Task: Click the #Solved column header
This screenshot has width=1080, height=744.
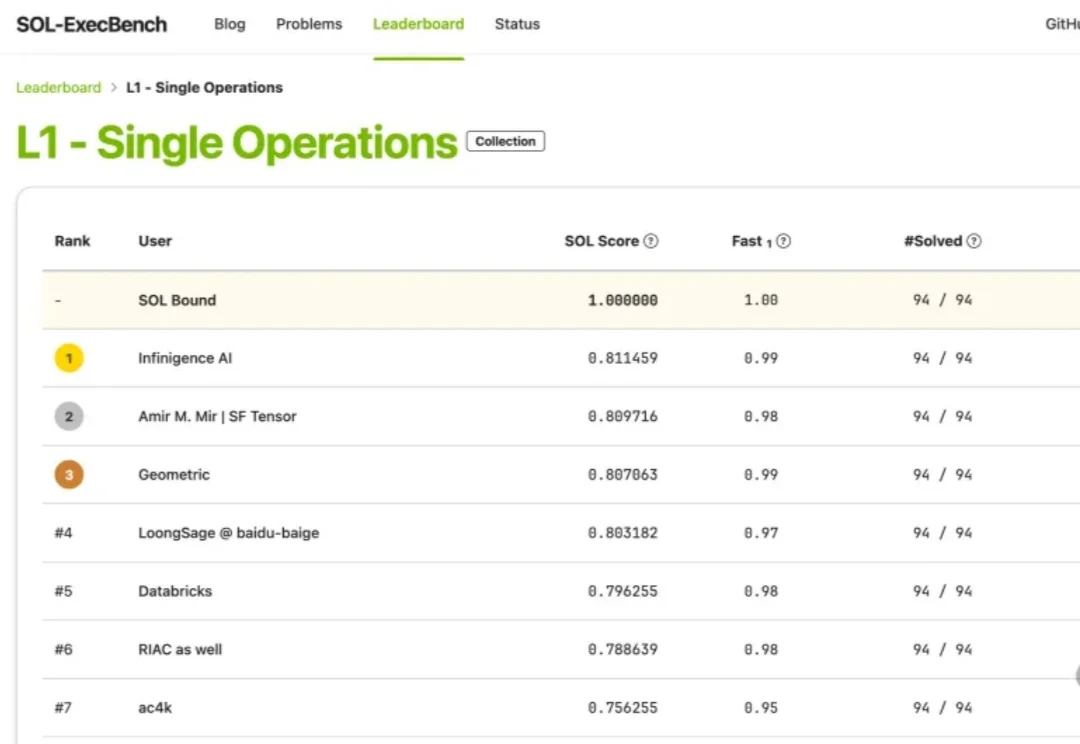Action: (933, 241)
